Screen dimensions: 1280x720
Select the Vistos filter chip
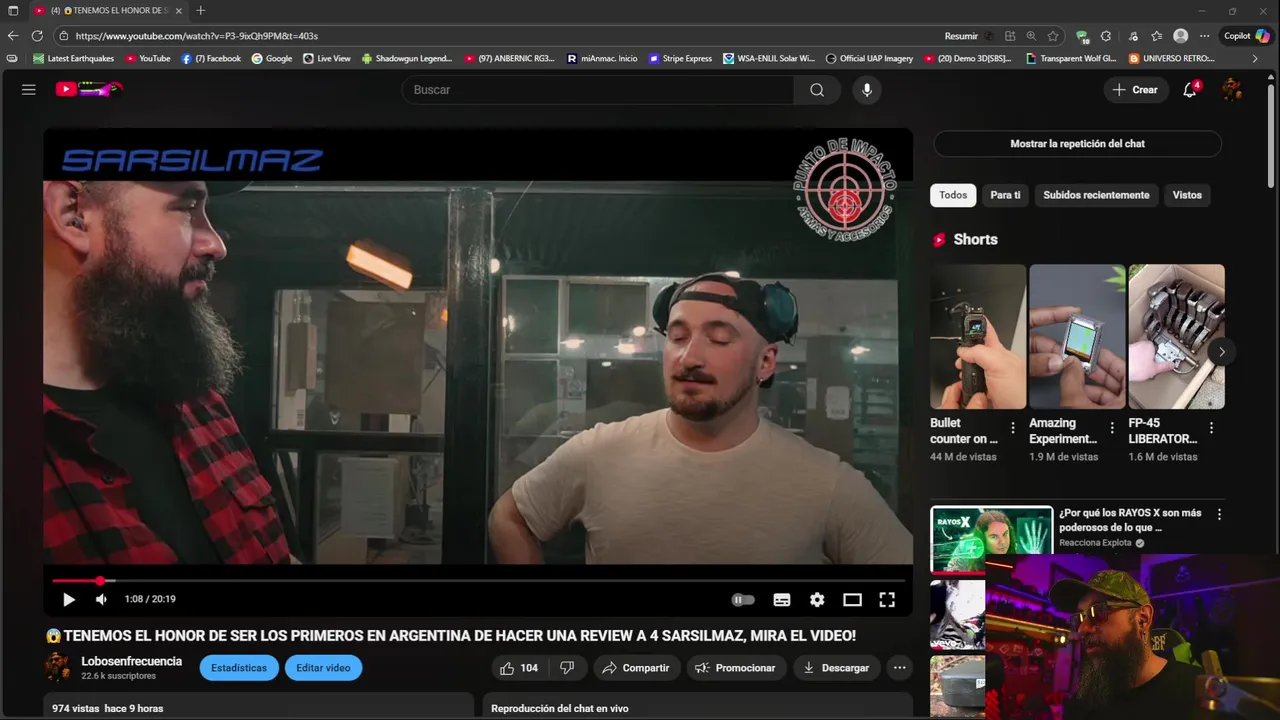point(1187,195)
